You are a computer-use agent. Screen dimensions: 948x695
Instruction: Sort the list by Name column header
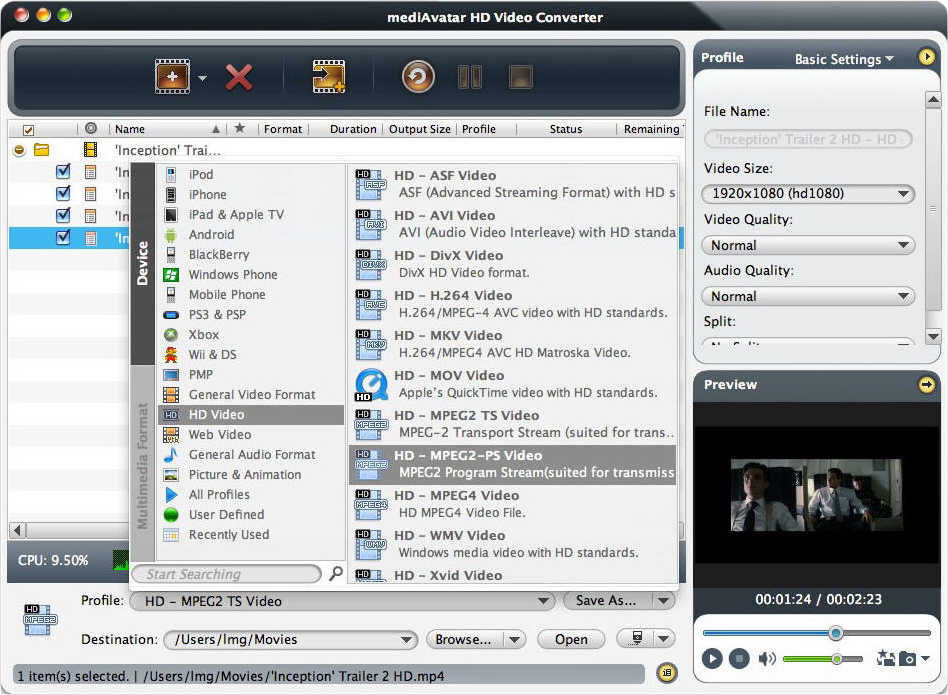(166, 129)
